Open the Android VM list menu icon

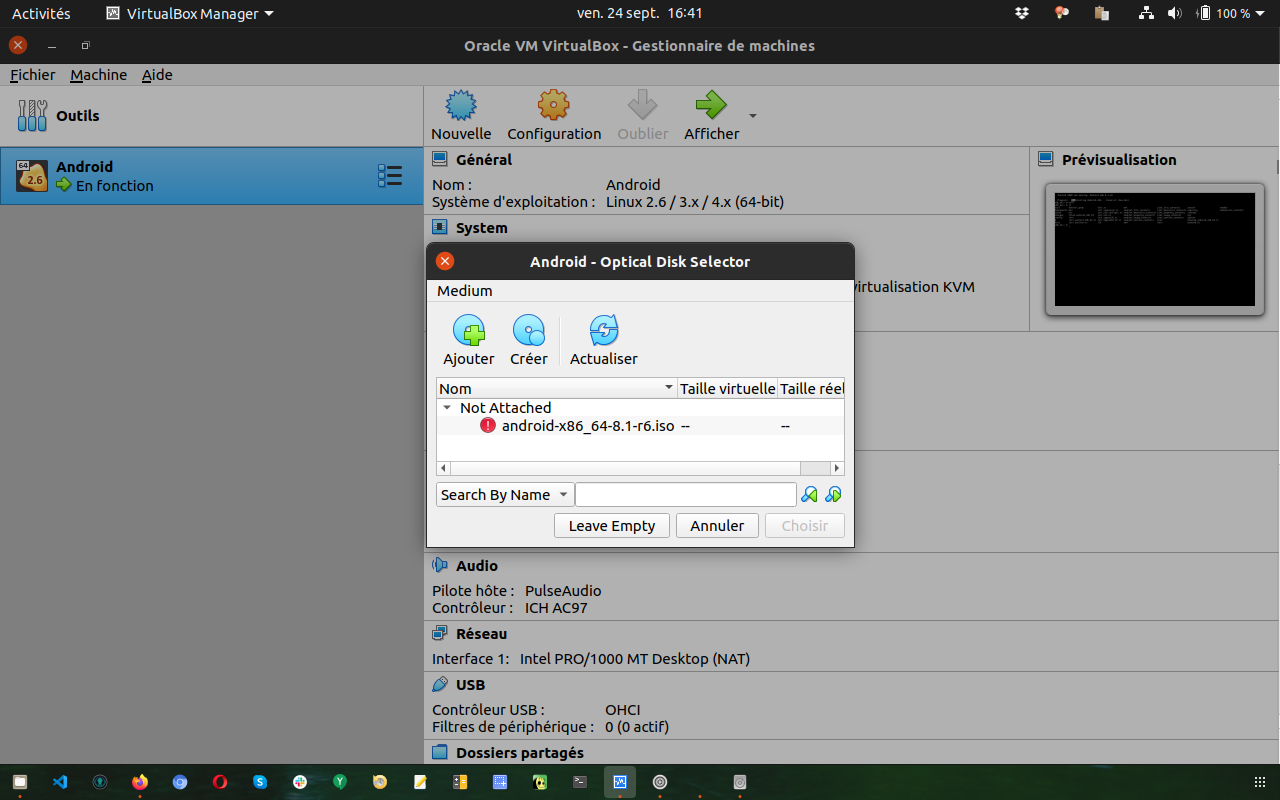(x=390, y=176)
